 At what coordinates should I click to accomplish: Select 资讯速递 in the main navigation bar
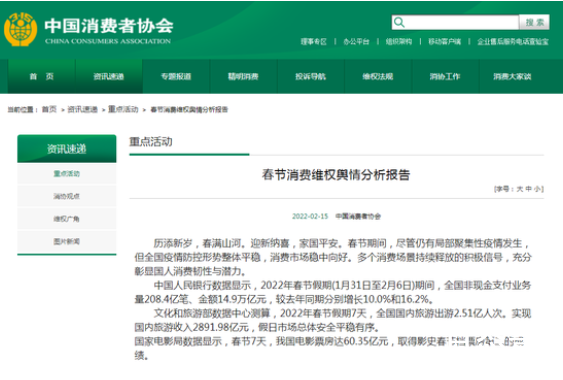(x=109, y=76)
